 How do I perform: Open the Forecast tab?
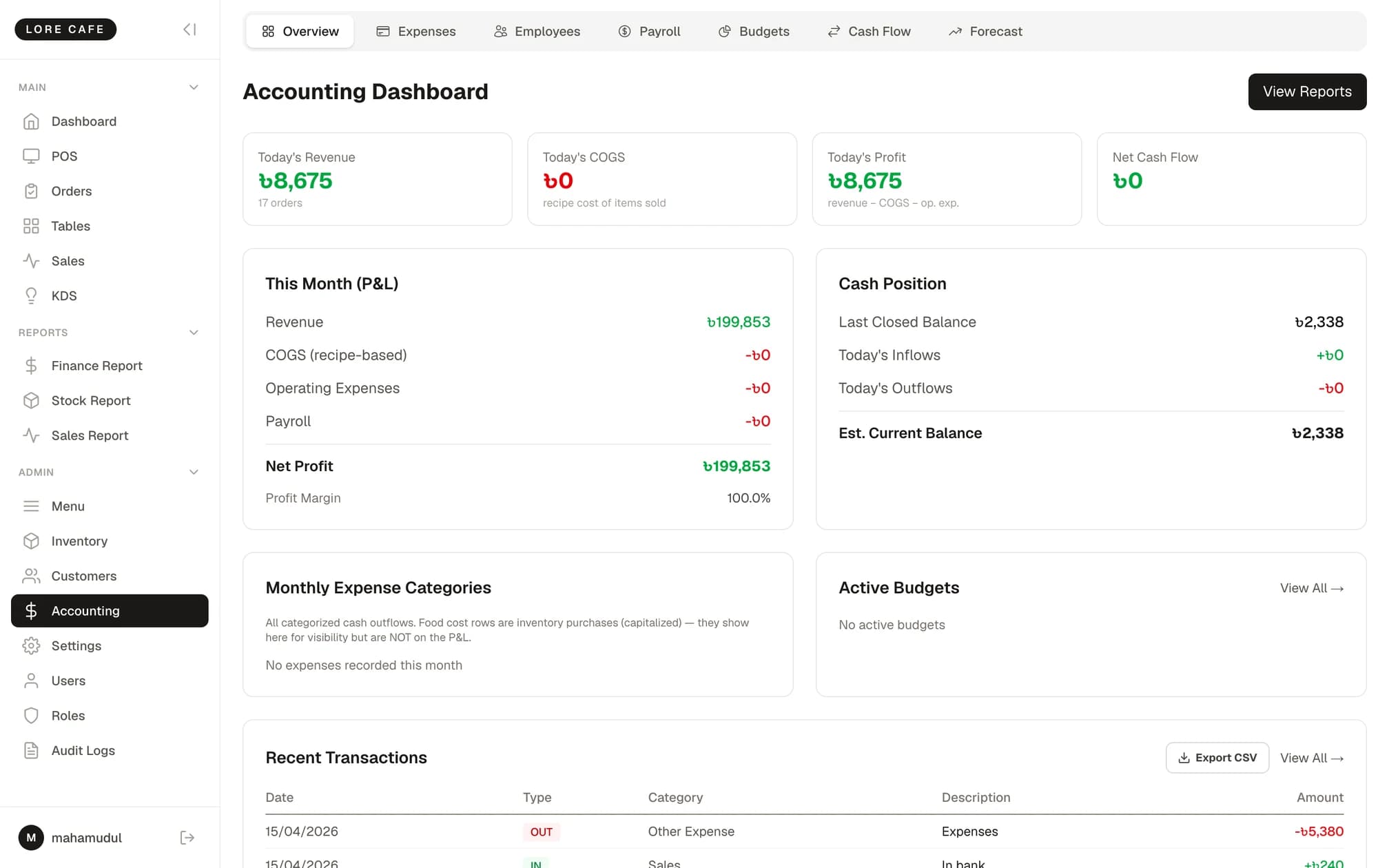985,31
